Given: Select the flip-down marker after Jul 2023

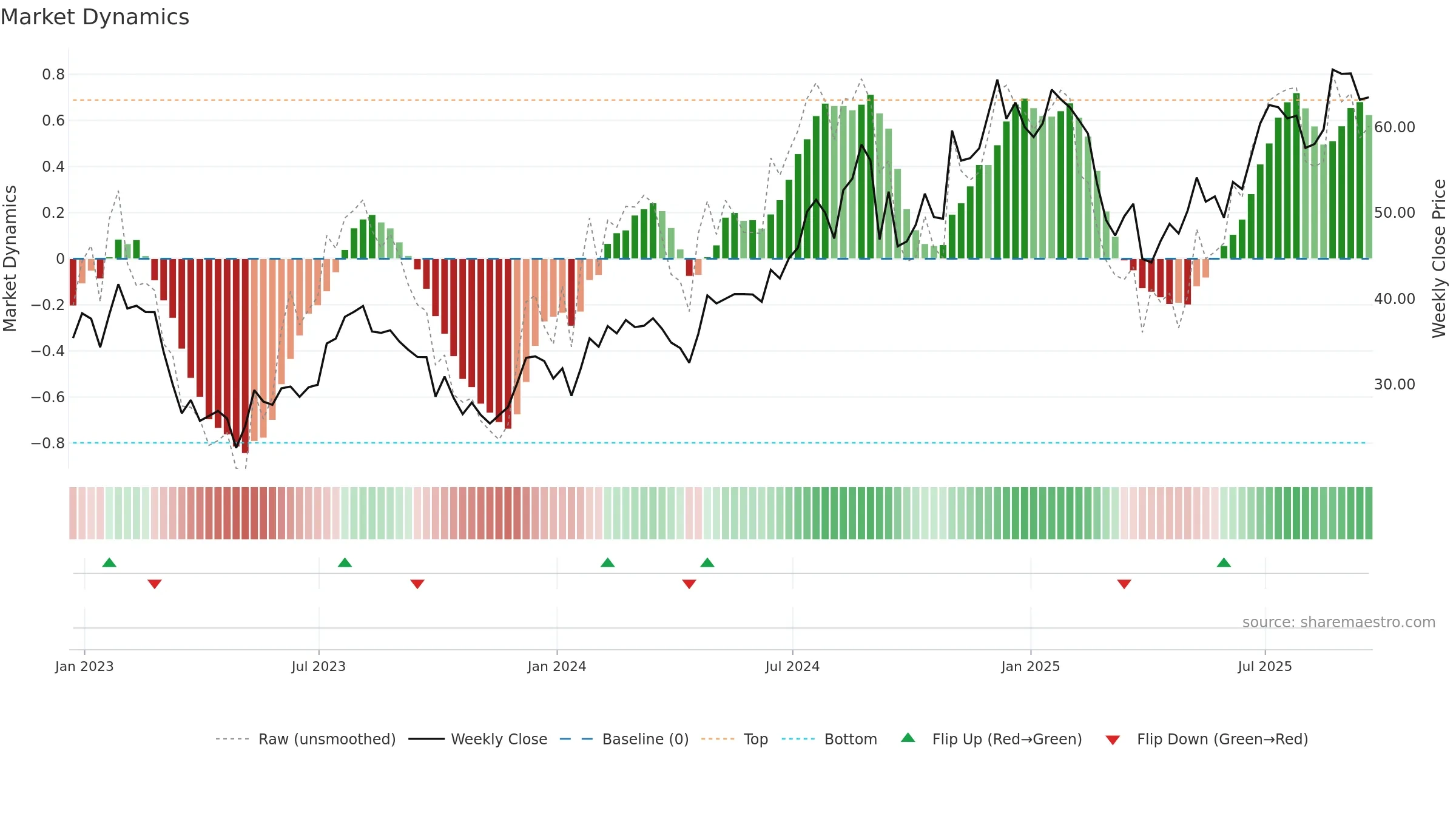Looking at the screenshot, I should (417, 584).
